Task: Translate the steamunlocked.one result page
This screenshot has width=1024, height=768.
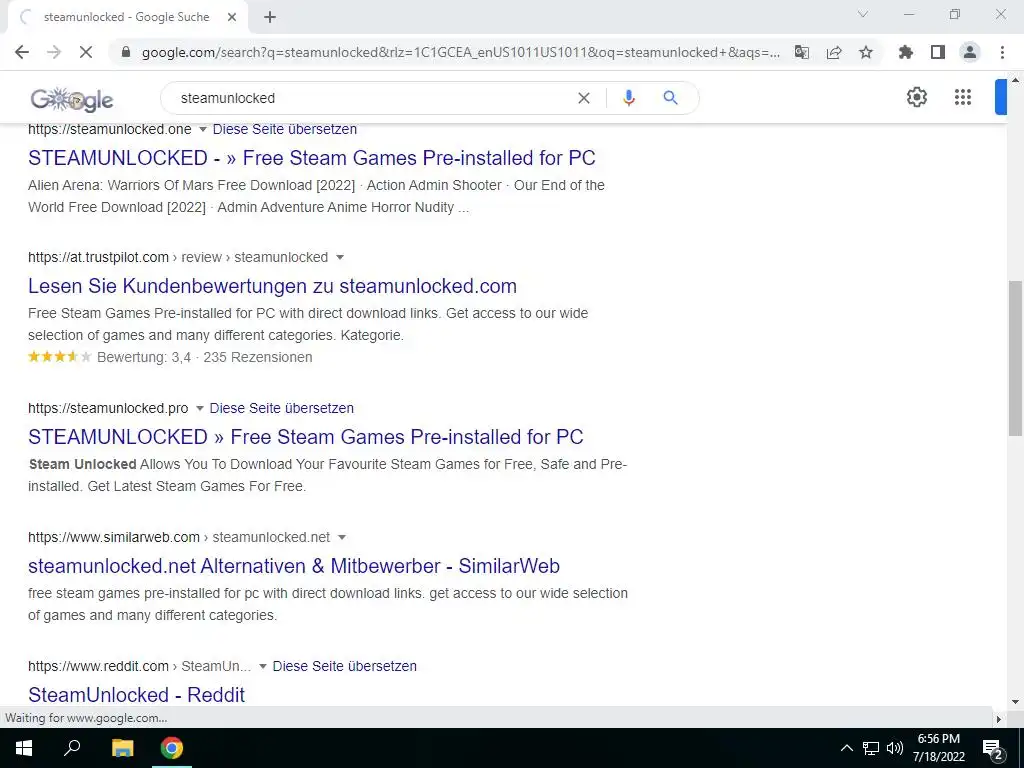Action: click(285, 129)
